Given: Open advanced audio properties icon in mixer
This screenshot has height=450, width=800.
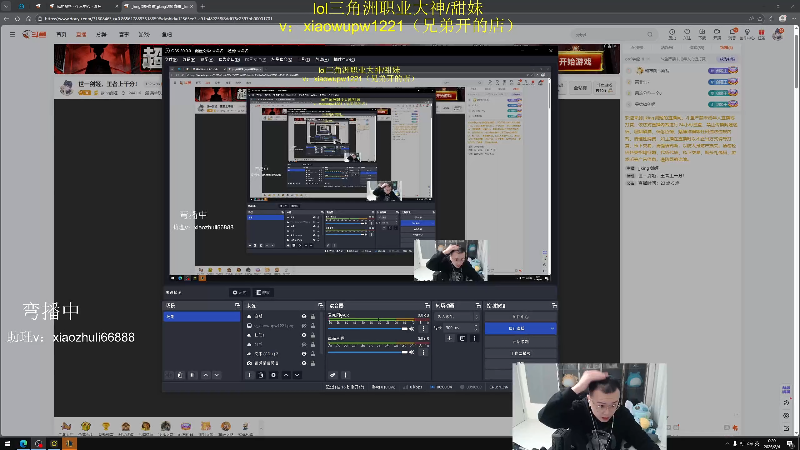Looking at the screenshot, I should pyautogui.click(x=333, y=375).
